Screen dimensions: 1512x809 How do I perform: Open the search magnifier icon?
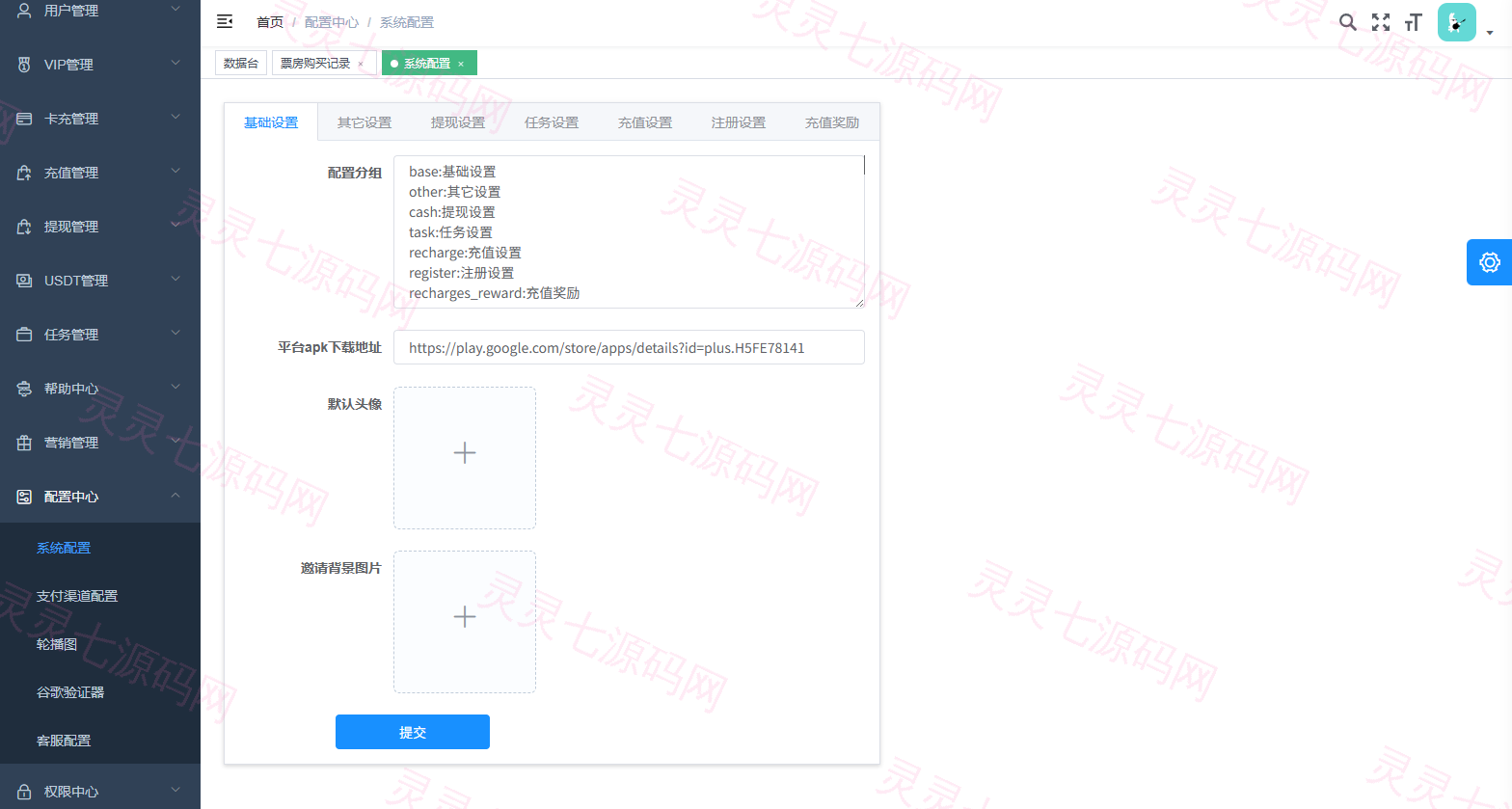click(x=1348, y=22)
